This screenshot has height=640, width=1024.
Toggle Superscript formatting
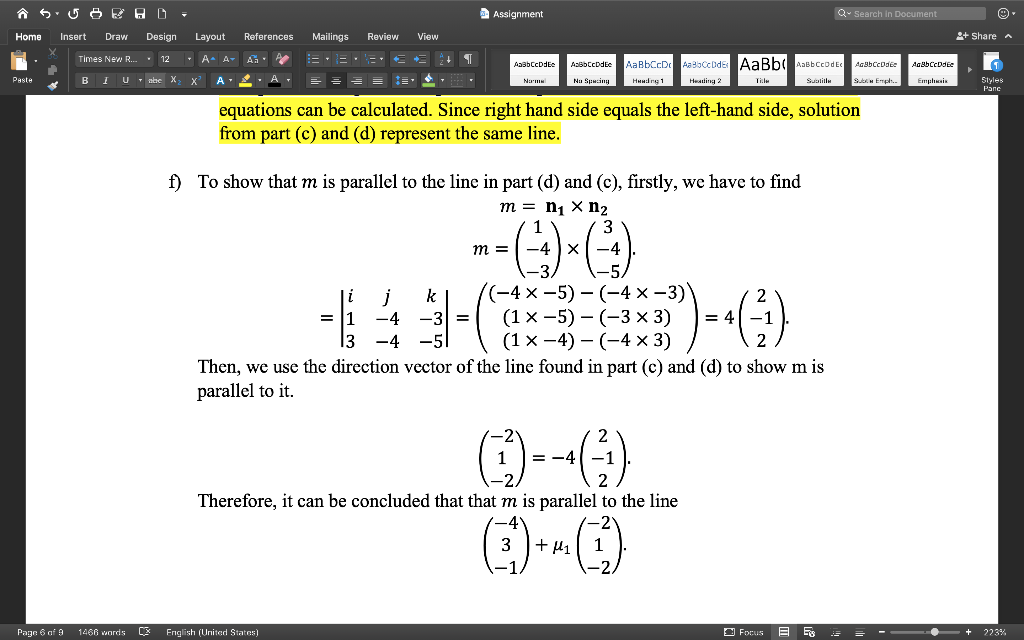tap(195, 80)
